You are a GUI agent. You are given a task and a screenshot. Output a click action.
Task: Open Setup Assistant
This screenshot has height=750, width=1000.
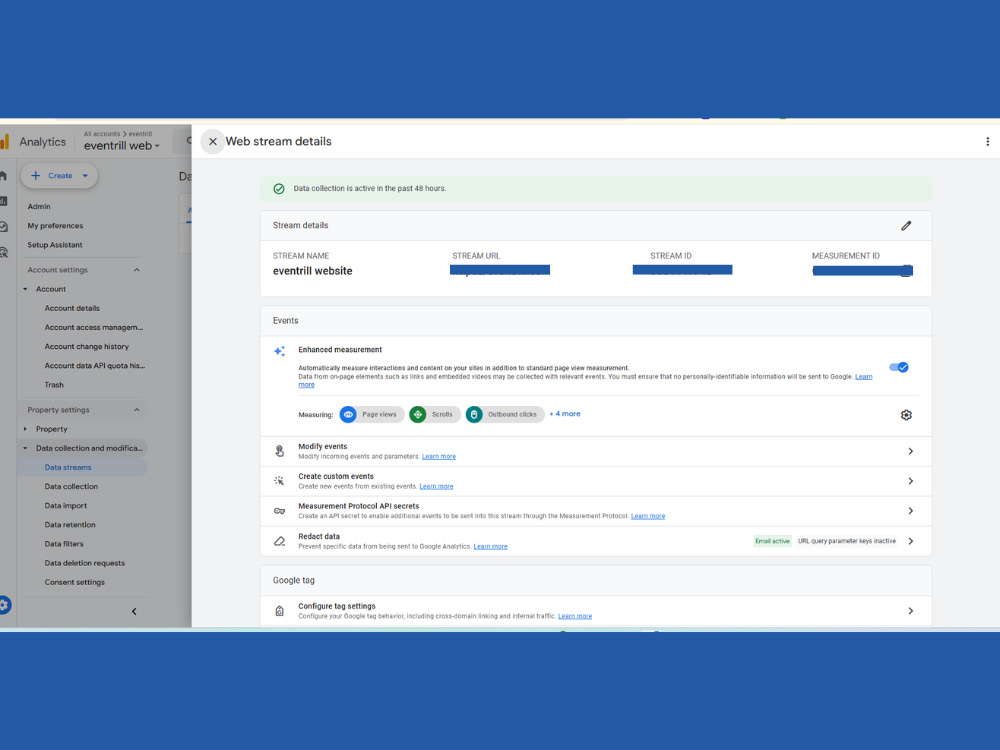click(x=55, y=245)
